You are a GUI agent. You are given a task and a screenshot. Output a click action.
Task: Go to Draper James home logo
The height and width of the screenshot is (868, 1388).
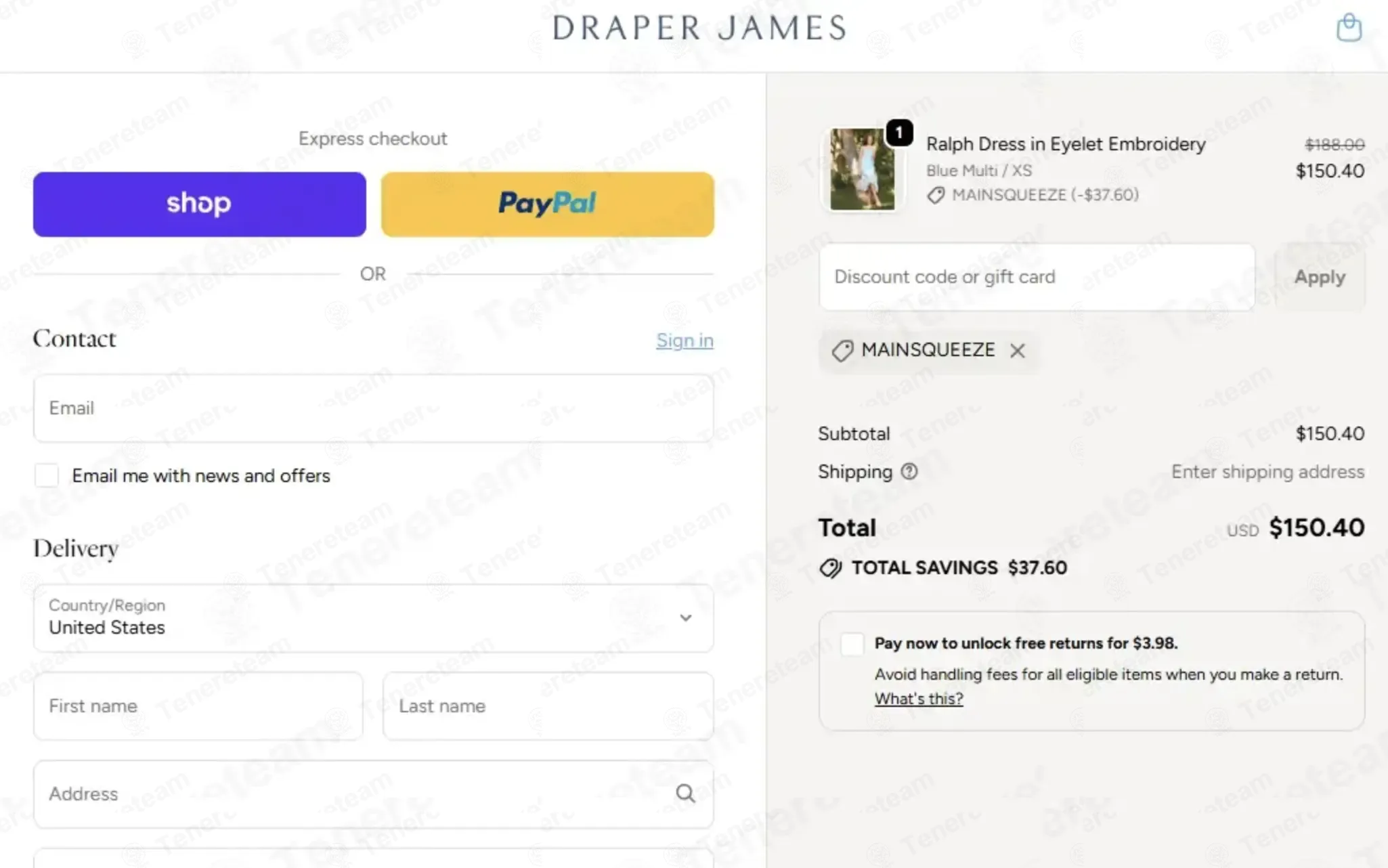point(699,28)
